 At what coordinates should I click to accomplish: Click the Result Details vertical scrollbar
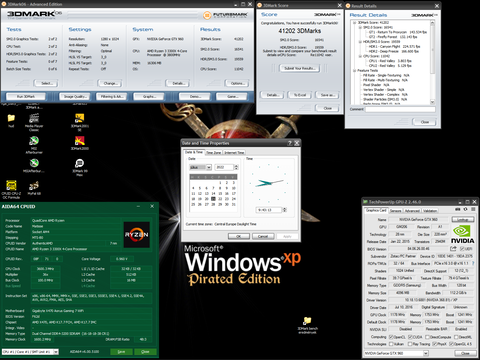click(x=432, y=62)
